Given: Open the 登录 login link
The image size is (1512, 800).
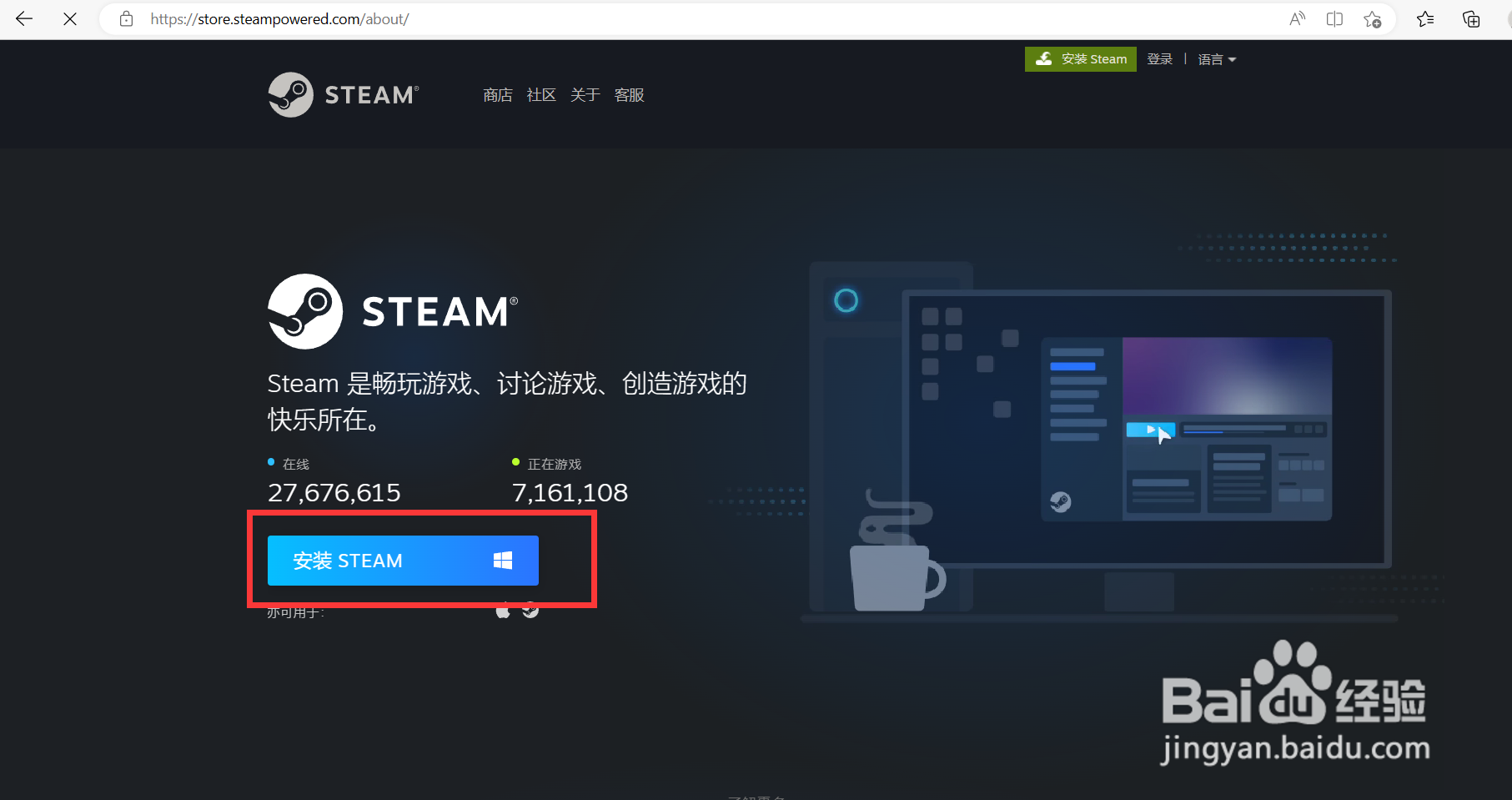Looking at the screenshot, I should point(1160,59).
